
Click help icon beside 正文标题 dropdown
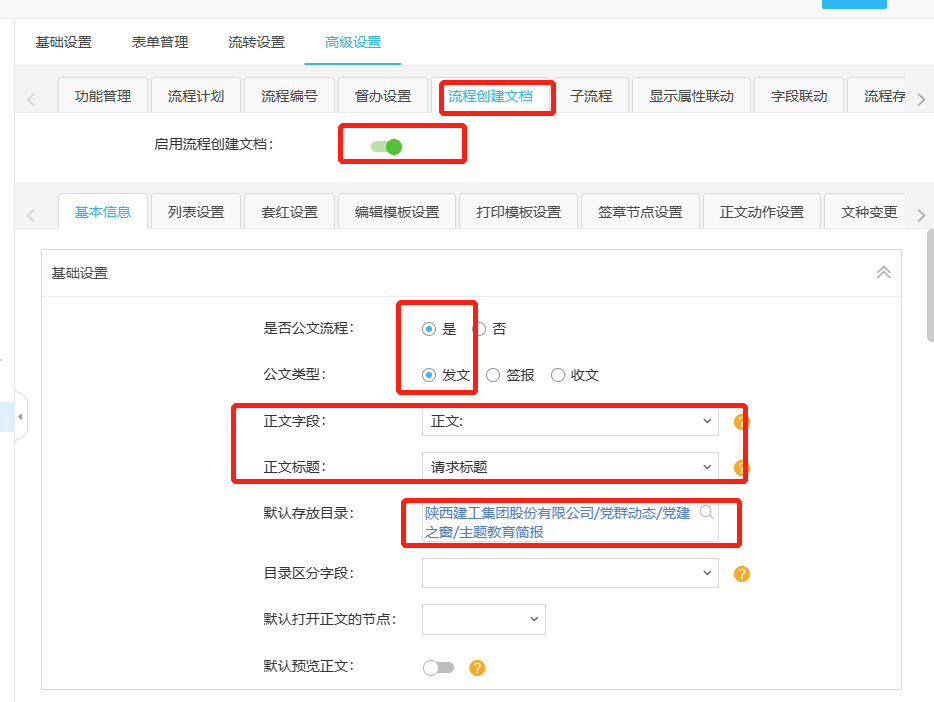741,467
